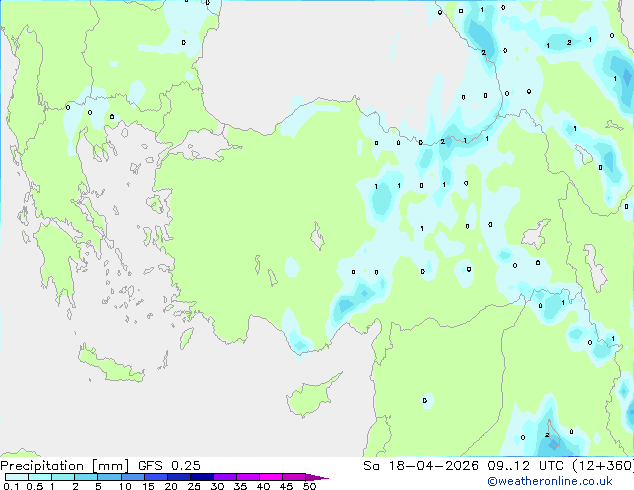Pick the 1–2 mm legend swatch

click(x=63, y=477)
